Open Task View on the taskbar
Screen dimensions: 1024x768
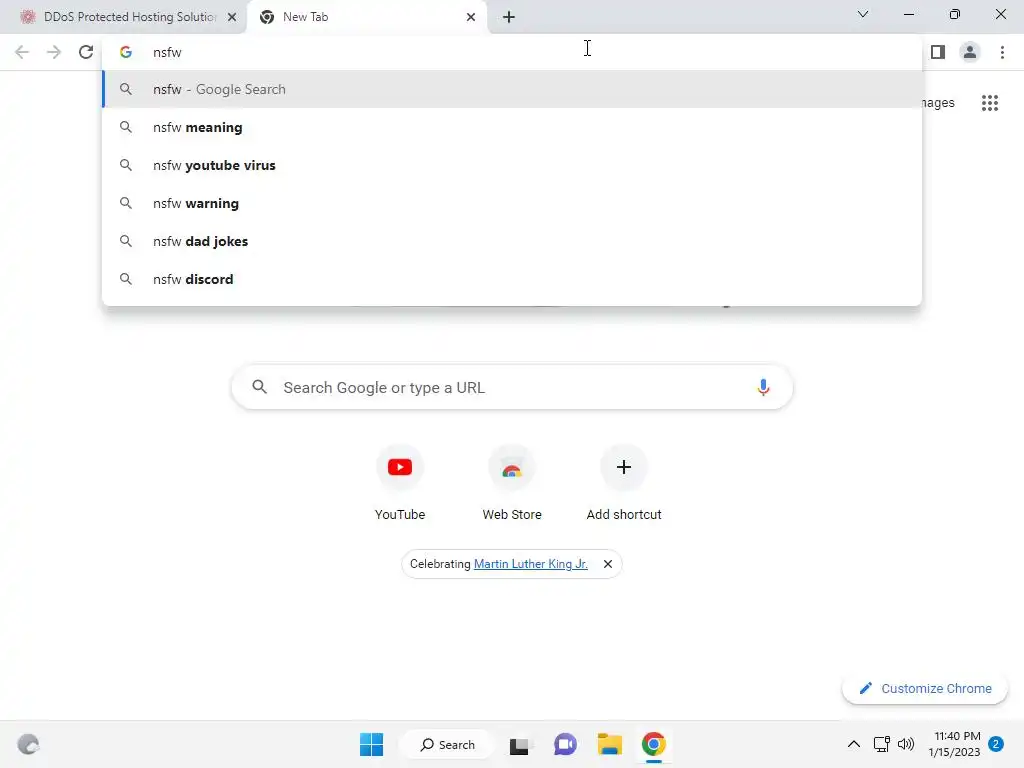[x=519, y=744]
